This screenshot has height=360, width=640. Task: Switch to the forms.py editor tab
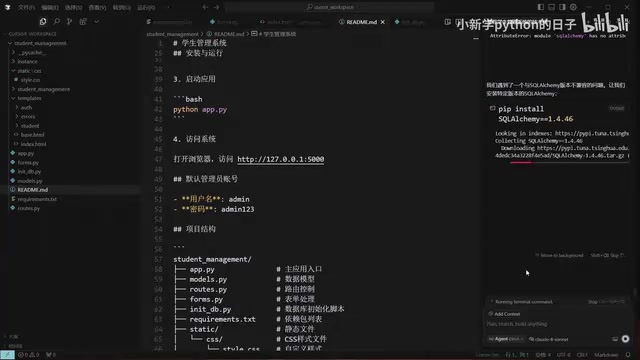224,22
